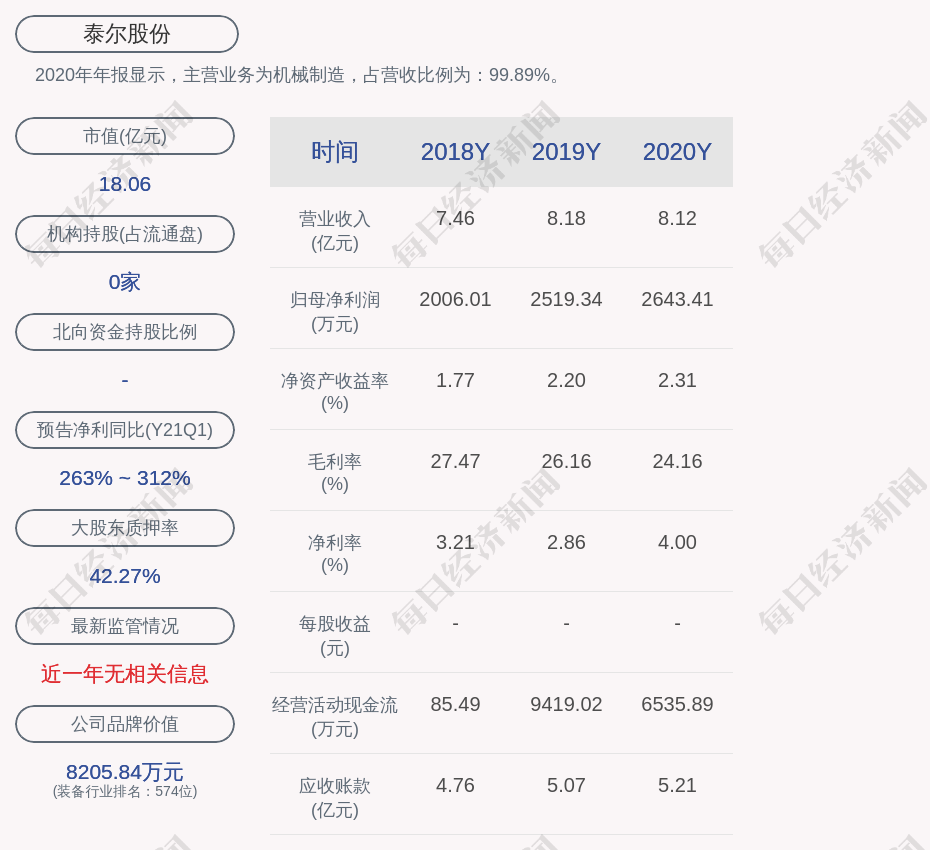Click the 机构持股(占流通盘) label
930x850 pixels.
coord(125,234)
